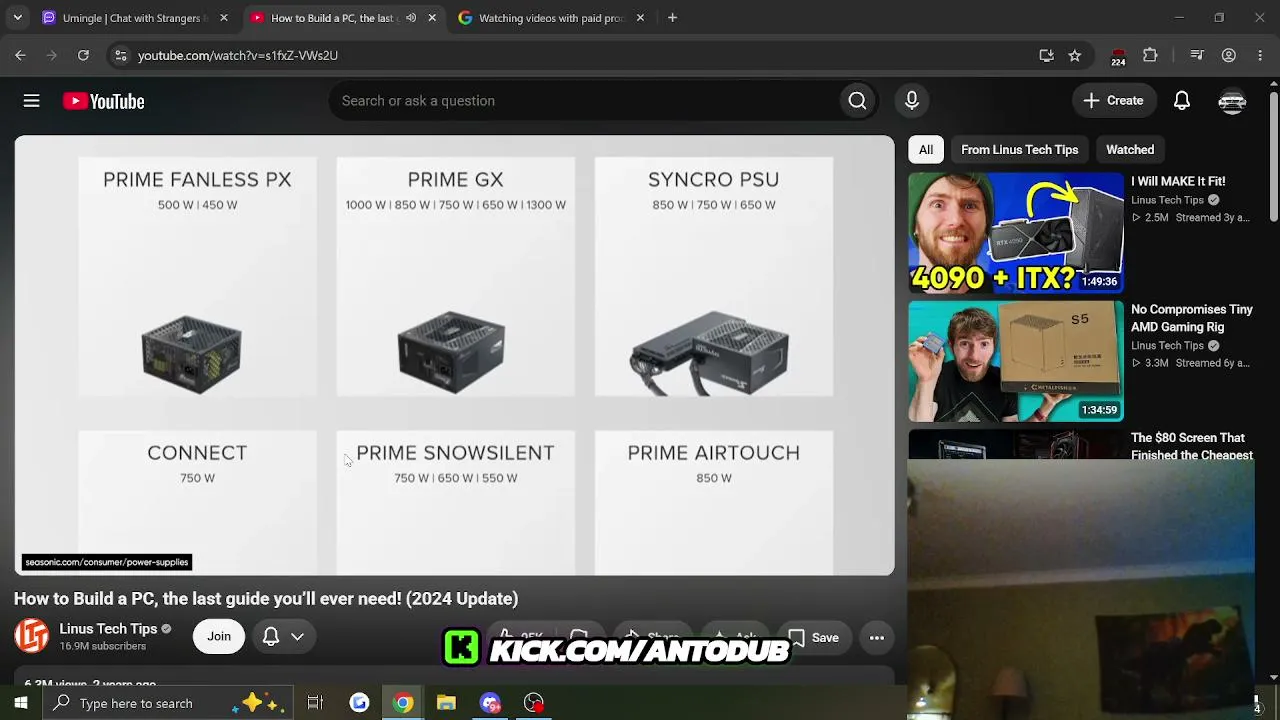Open the account avatar menu
The width and height of the screenshot is (1280, 720).
click(x=1232, y=101)
